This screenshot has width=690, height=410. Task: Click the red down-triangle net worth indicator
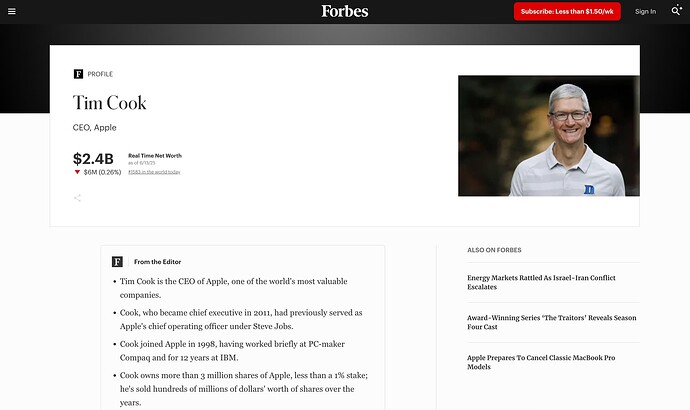point(77,172)
